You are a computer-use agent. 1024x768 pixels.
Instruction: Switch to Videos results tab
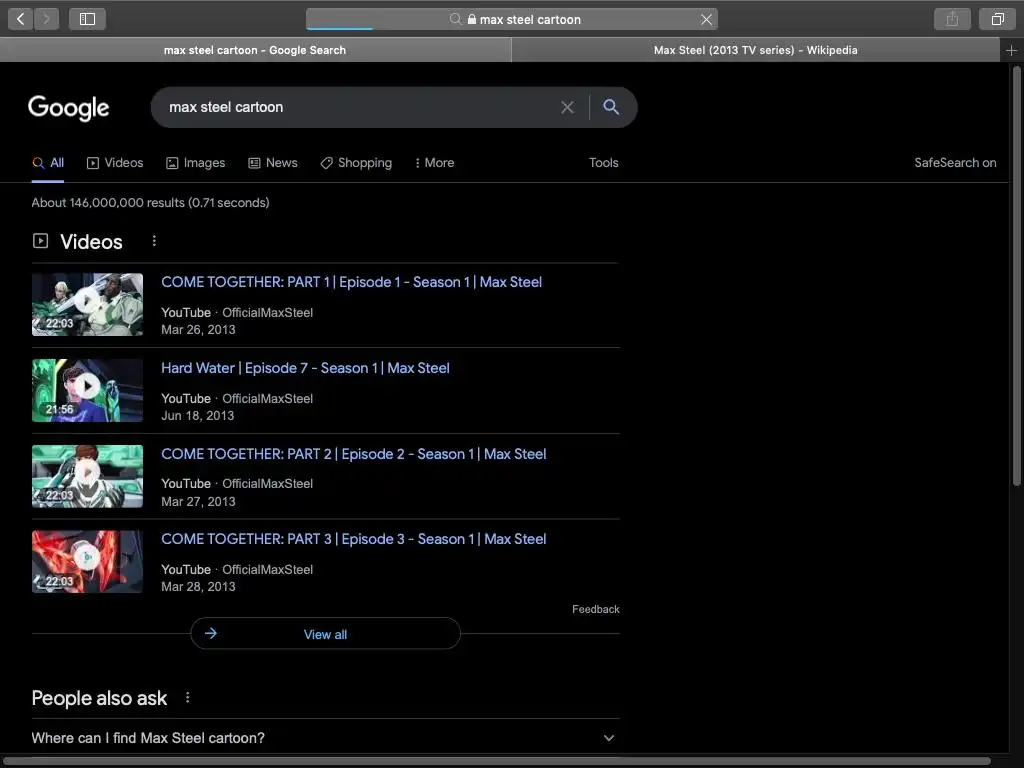pyautogui.click(x=115, y=163)
